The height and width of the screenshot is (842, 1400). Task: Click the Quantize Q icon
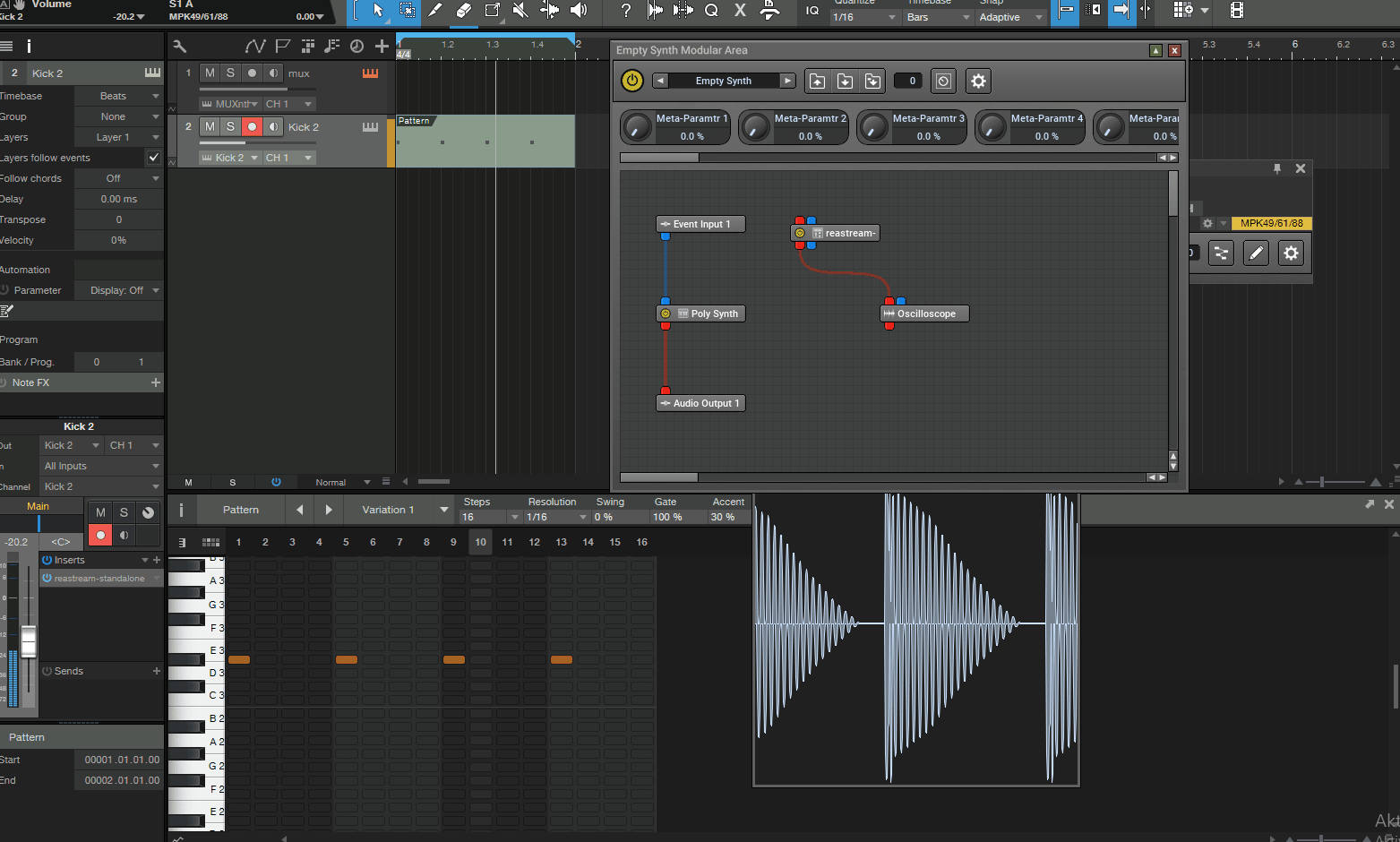pyautogui.click(x=712, y=10)
